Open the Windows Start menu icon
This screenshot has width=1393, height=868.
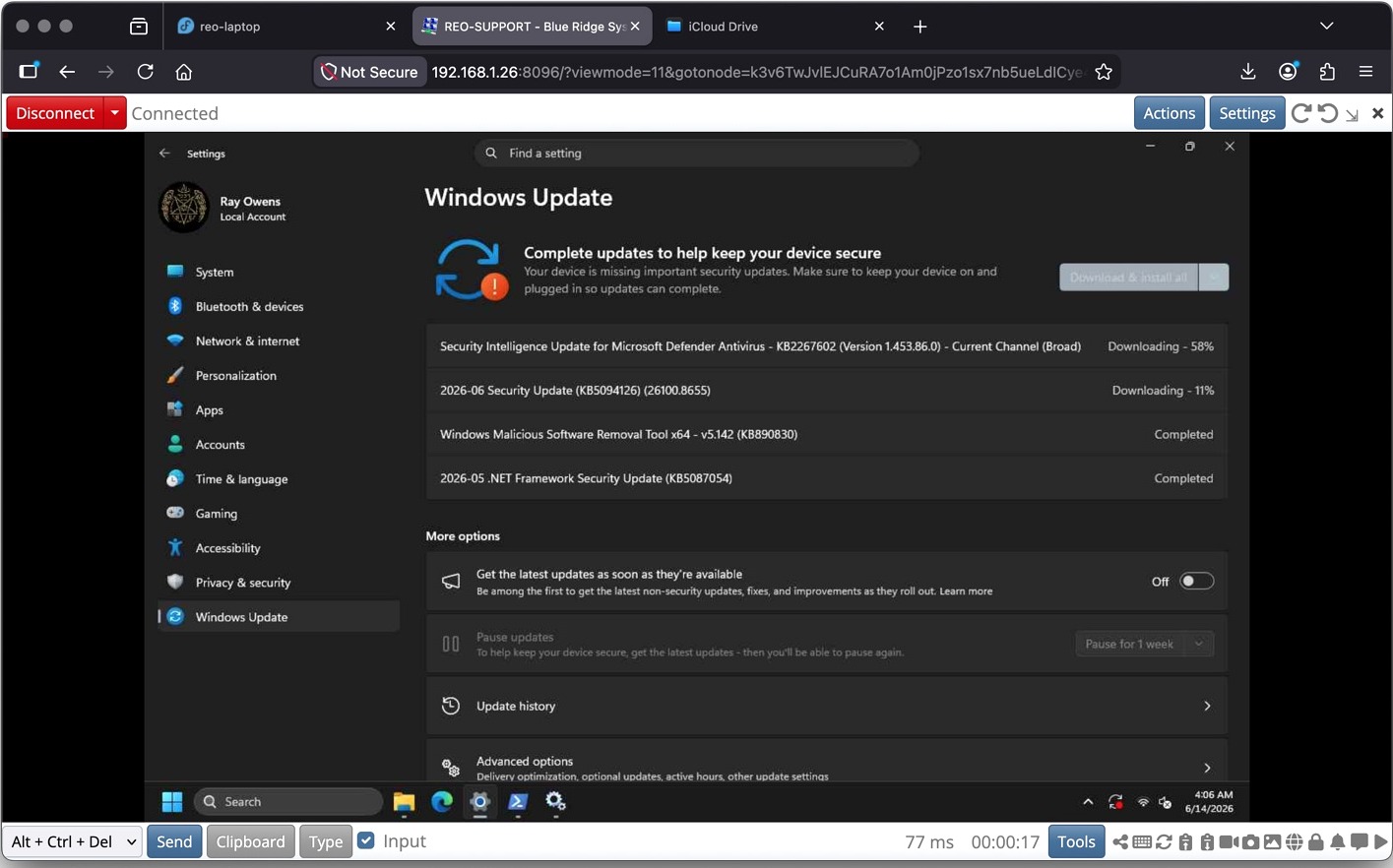tap(172, 802)
